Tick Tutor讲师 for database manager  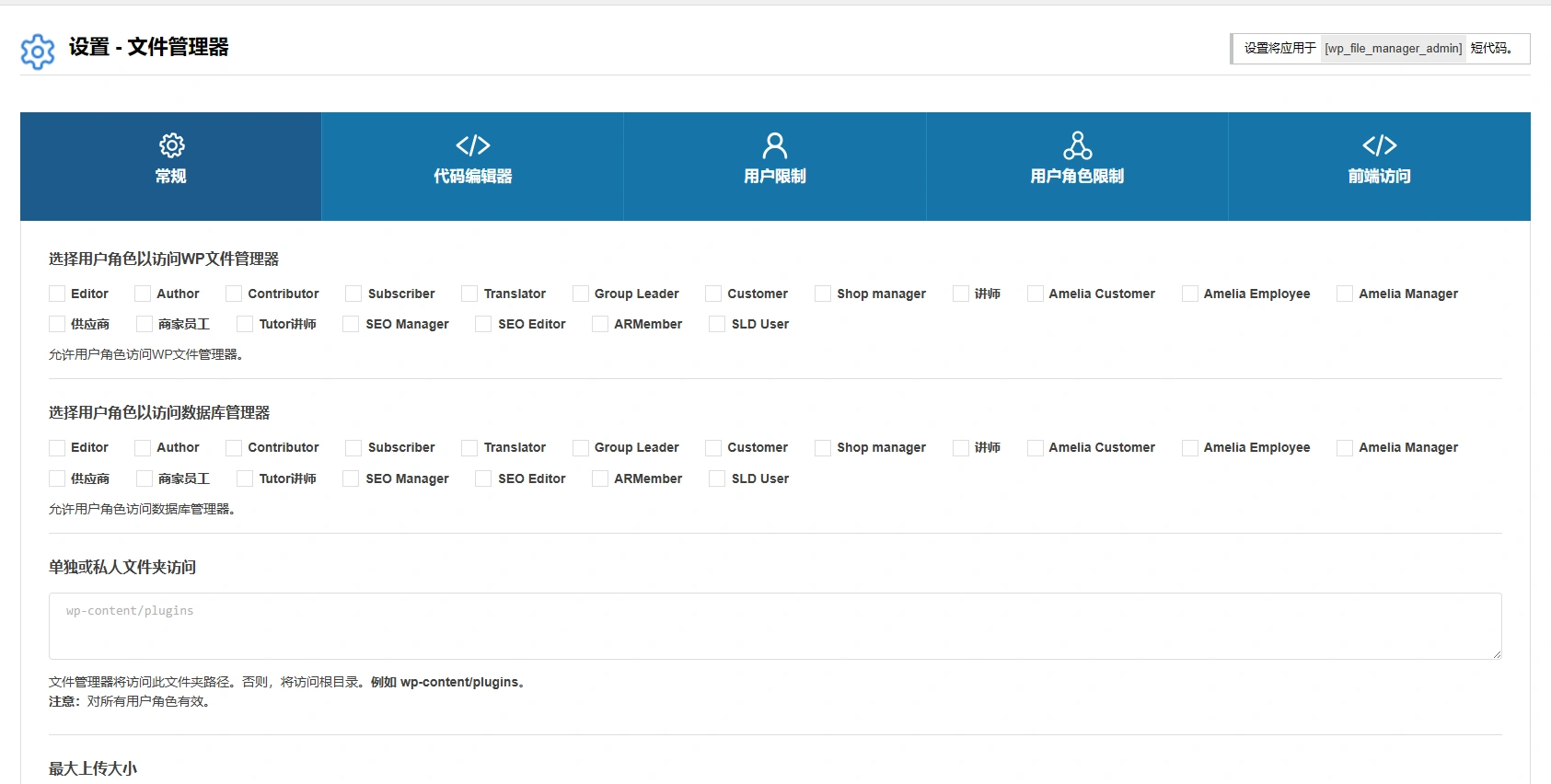(245, 478)
